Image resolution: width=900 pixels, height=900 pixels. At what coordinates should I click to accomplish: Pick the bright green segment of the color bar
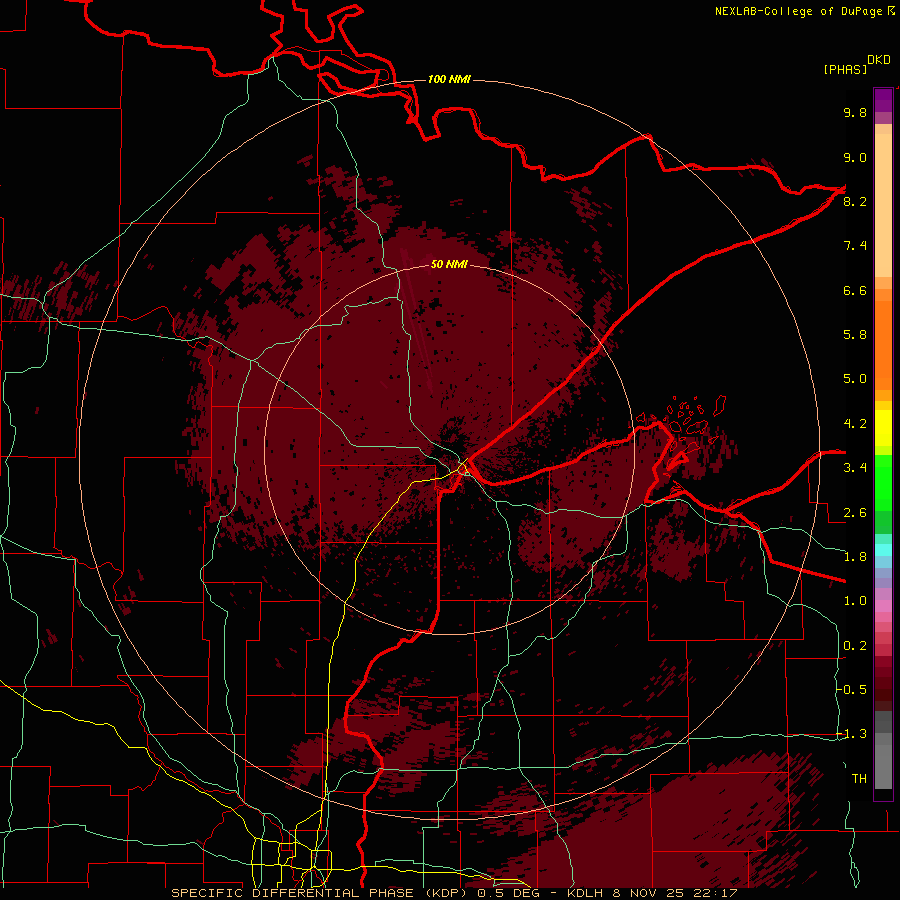point(883,482)
